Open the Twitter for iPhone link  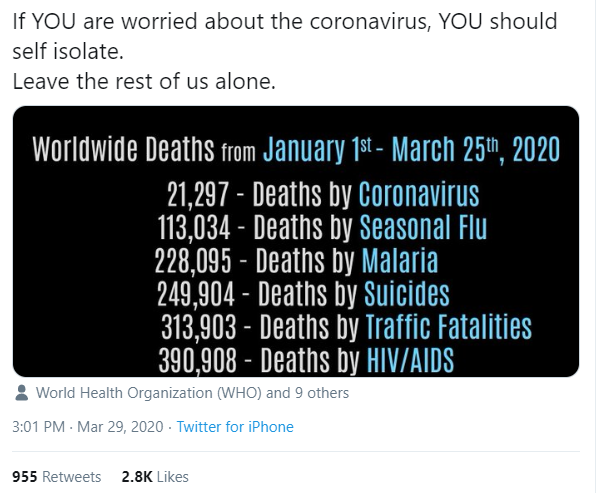[235, 427]
